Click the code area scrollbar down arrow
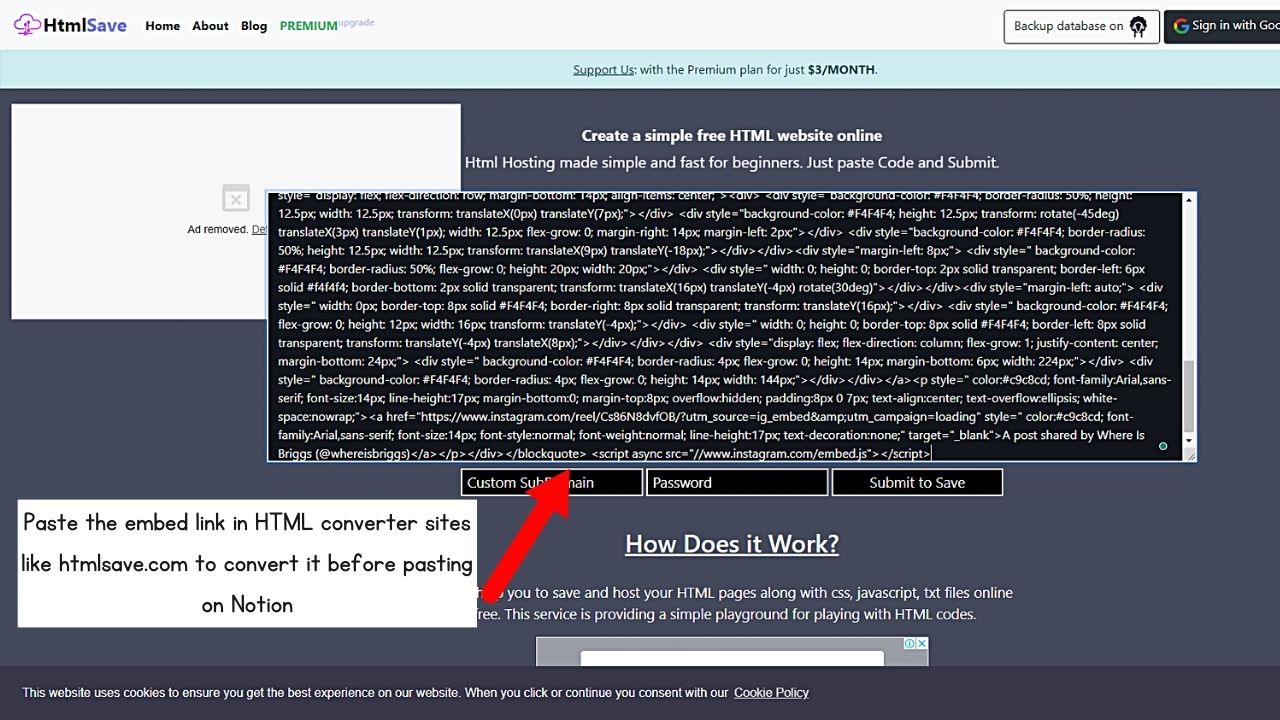1280x720 pixels. (x=1189, y=441)
